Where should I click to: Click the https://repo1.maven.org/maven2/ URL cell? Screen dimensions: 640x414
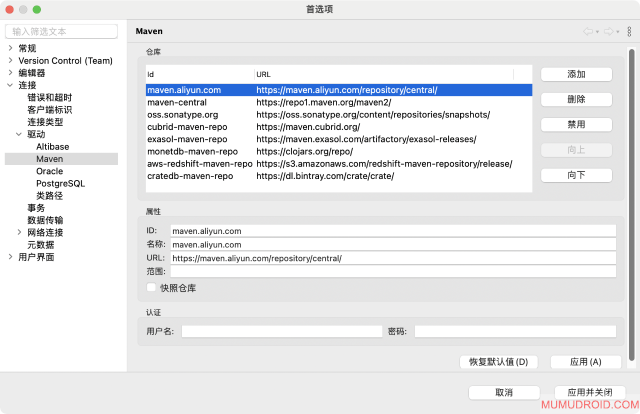(323, 102)
